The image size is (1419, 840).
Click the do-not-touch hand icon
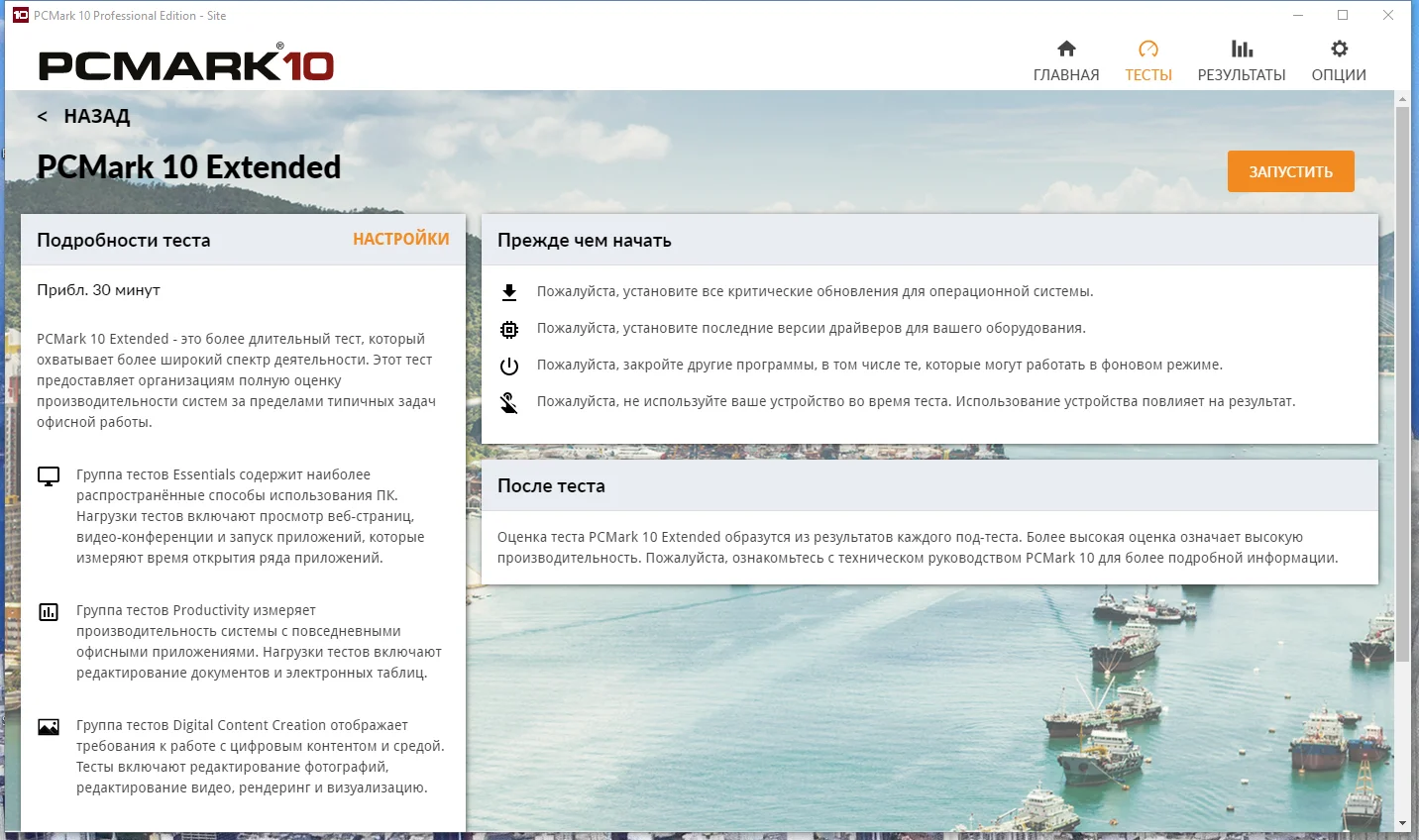pyautogui.click(x=509, y=402)
